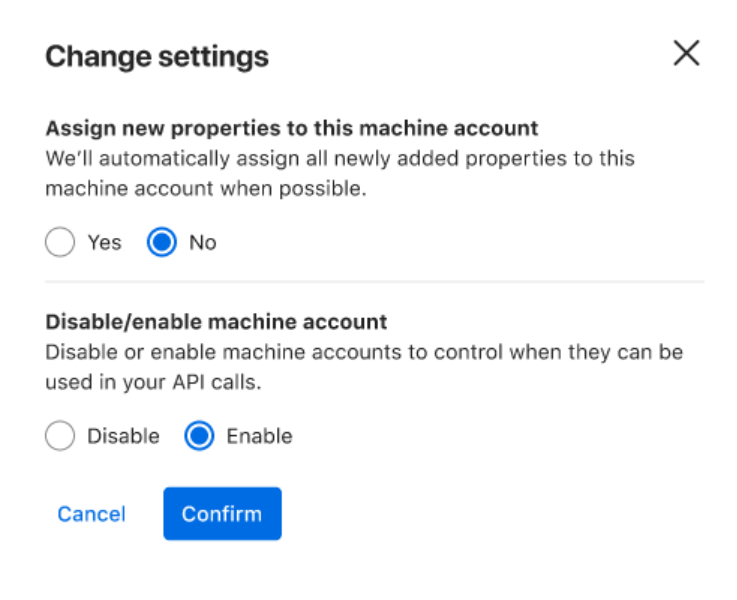737x600 pixels.
Task: Click the "Assign new properties" section heading
Action: [x=292, y=128]
